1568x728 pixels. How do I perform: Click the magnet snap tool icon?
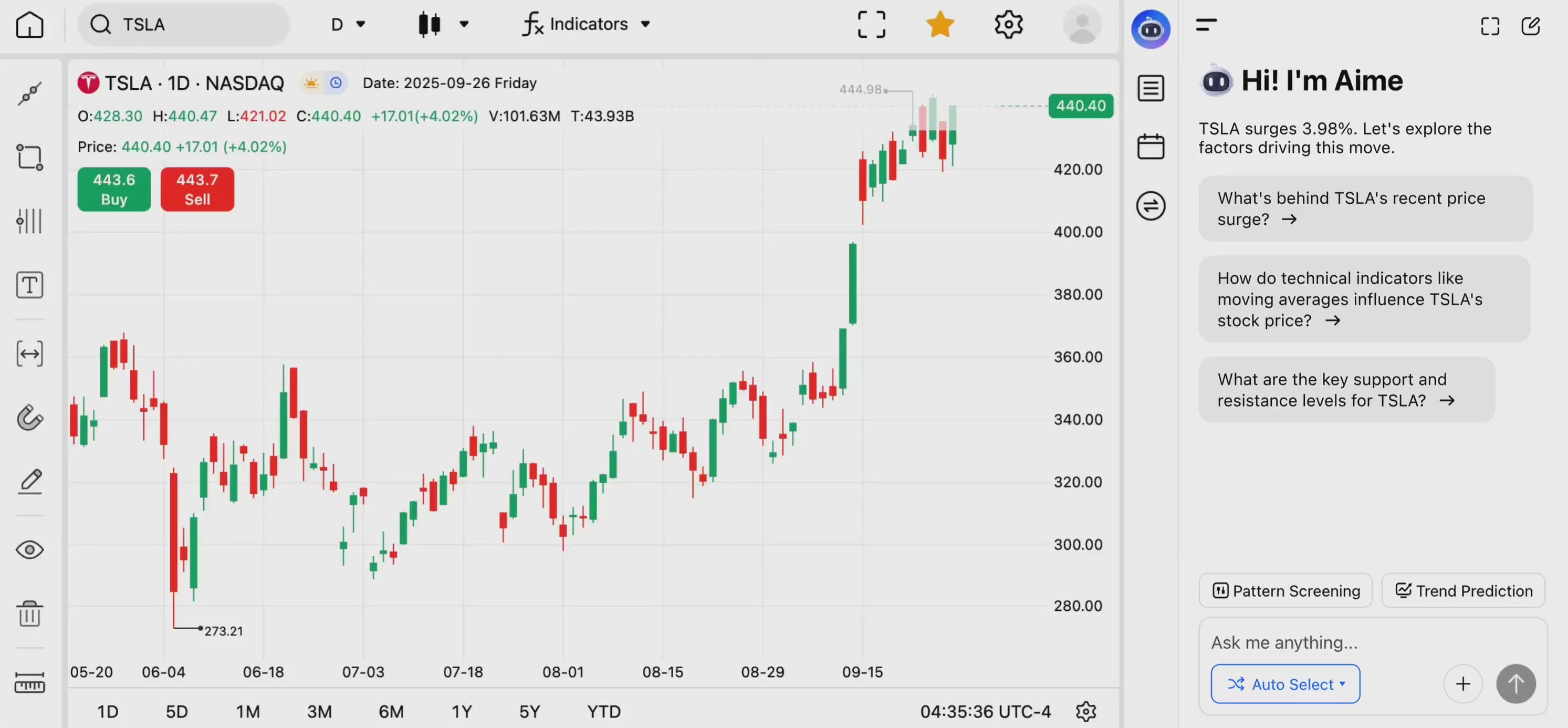click(29, 418)
